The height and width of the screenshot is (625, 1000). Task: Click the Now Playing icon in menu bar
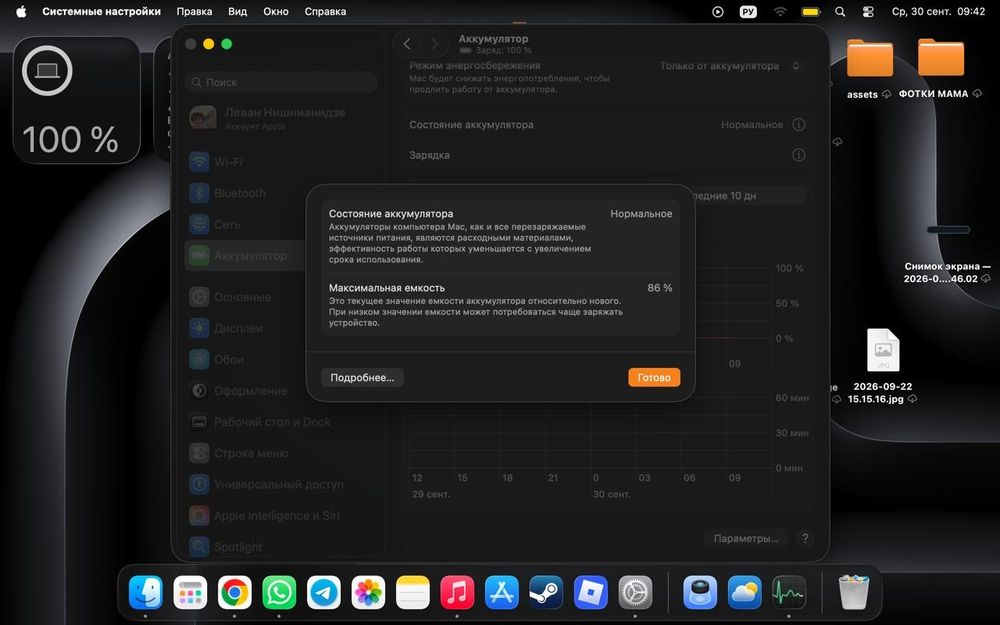tap(718, 11)
